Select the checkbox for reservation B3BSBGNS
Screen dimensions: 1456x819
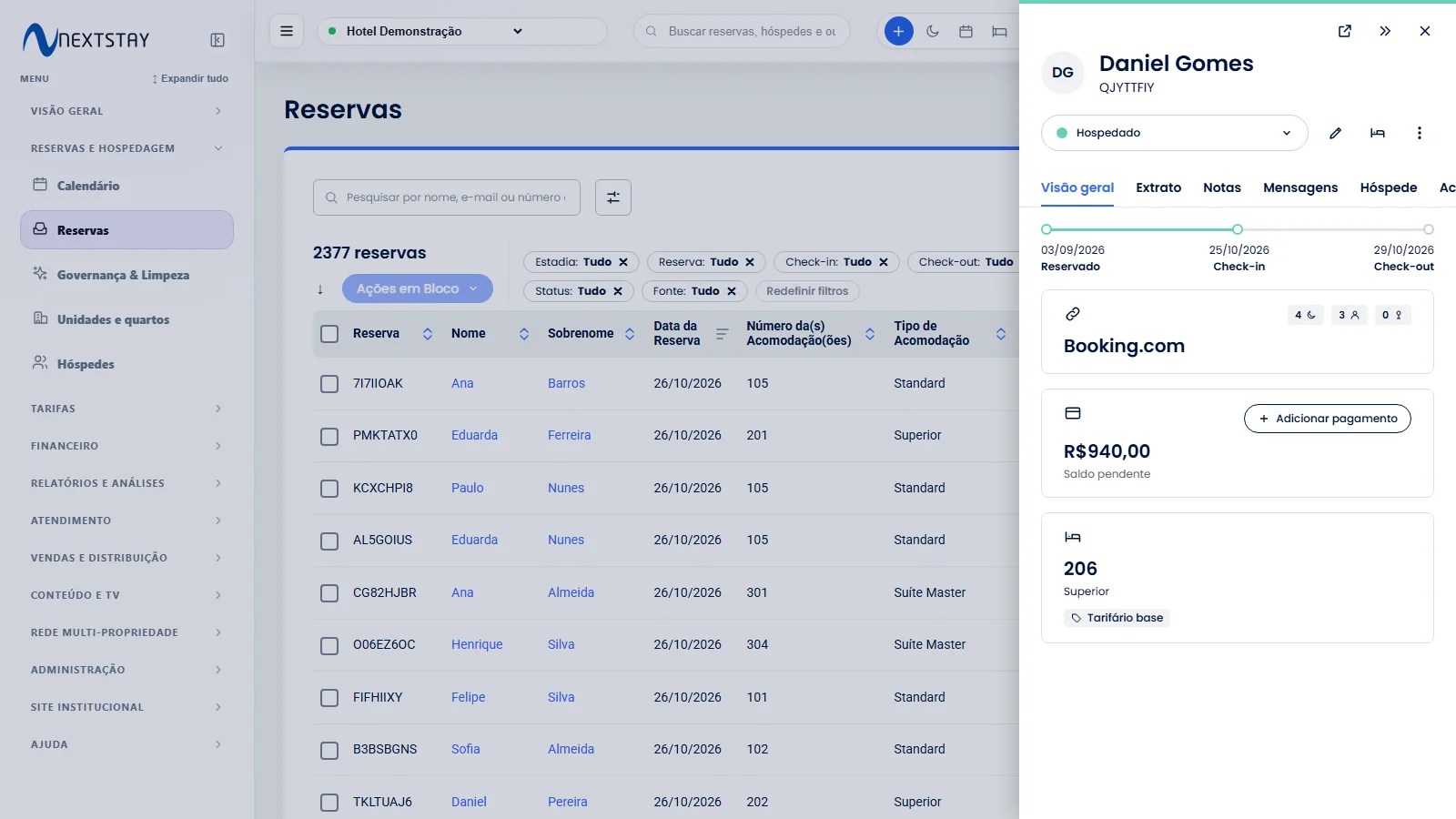(329, 751)
